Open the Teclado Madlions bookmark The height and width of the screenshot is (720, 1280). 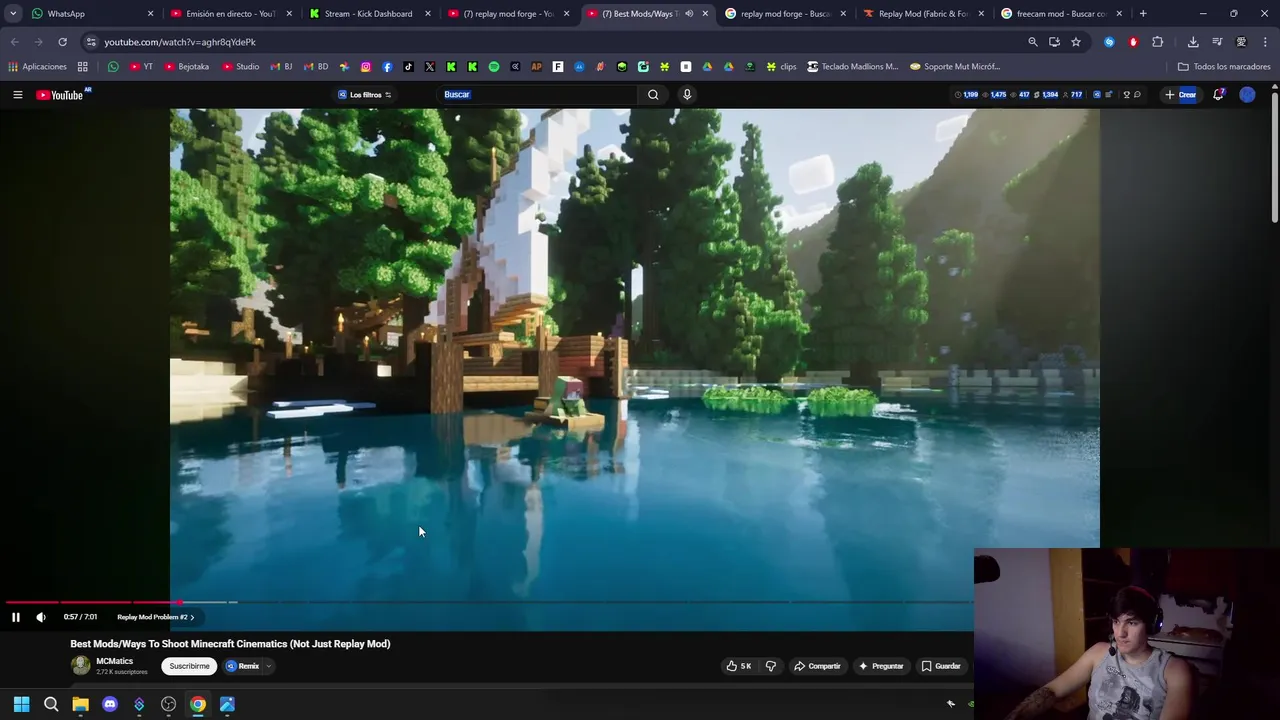tap(853, 67)
